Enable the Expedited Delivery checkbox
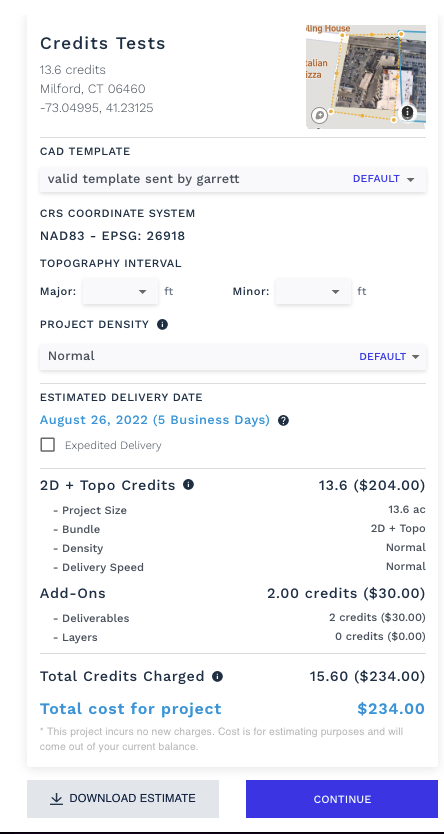The width and height of the screenshot is (444, 834). coord(48,445)
